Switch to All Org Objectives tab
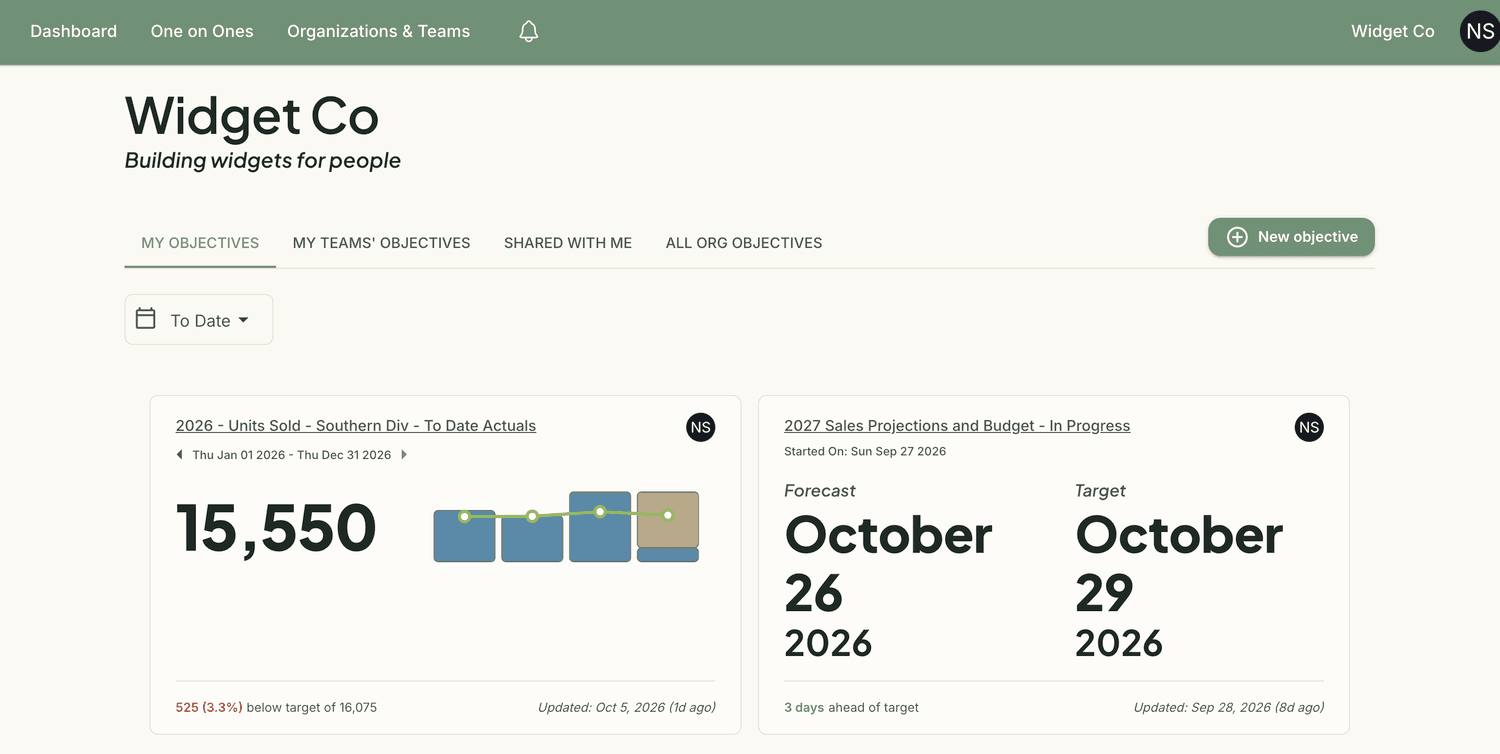Image resolution: width=1500 pixels, height=754 pixels. coord(744,243)
